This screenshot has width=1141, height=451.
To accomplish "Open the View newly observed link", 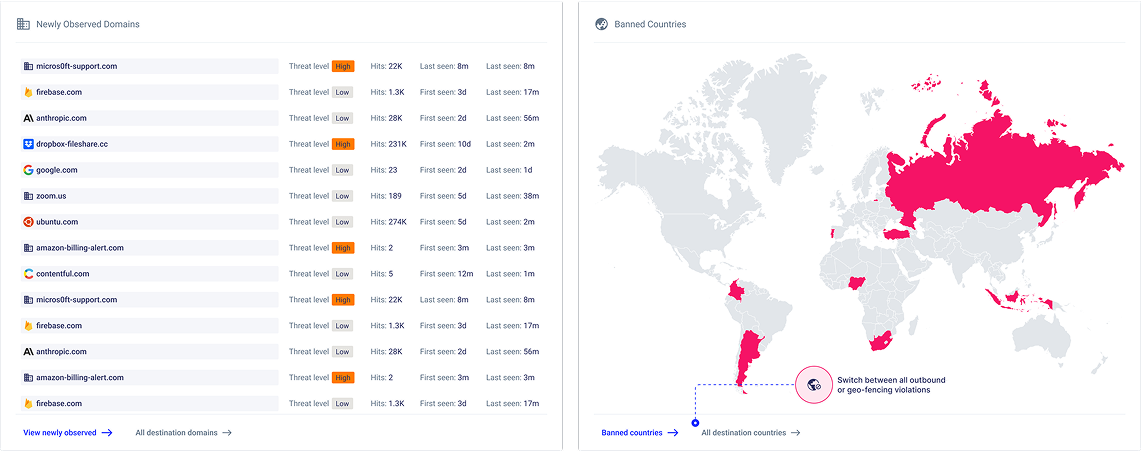I will coord(68,433).
